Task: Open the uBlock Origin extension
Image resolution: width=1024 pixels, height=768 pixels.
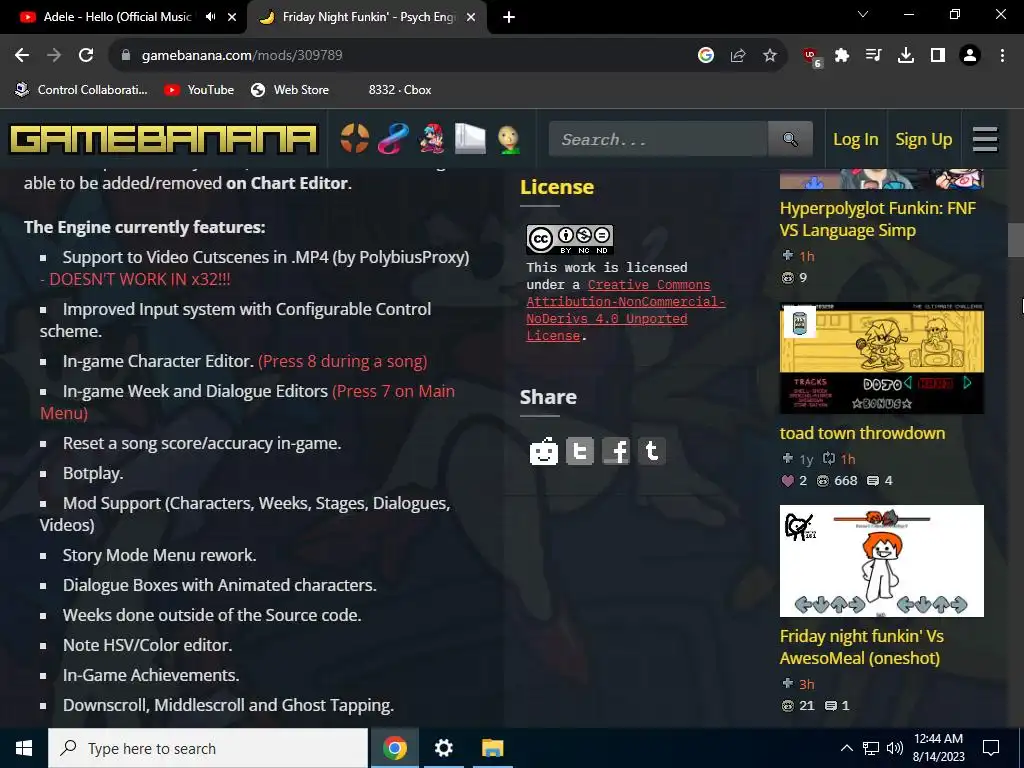Action: point(812,57)
